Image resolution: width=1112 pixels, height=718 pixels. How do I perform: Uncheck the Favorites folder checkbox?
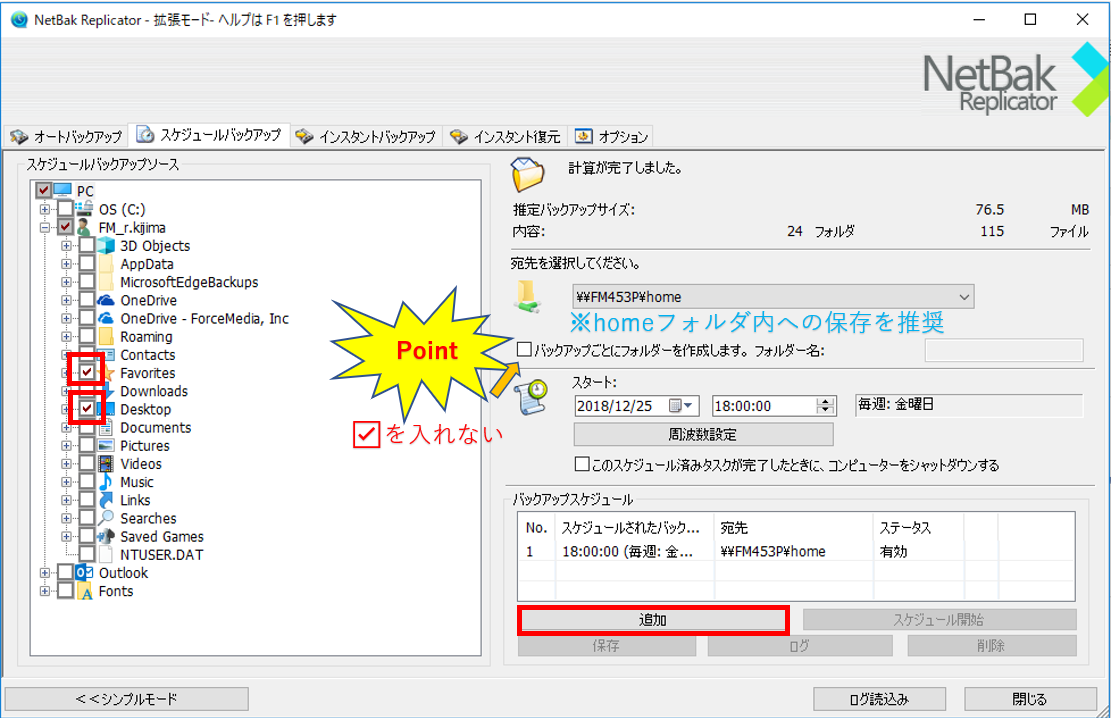coord(88,373)
